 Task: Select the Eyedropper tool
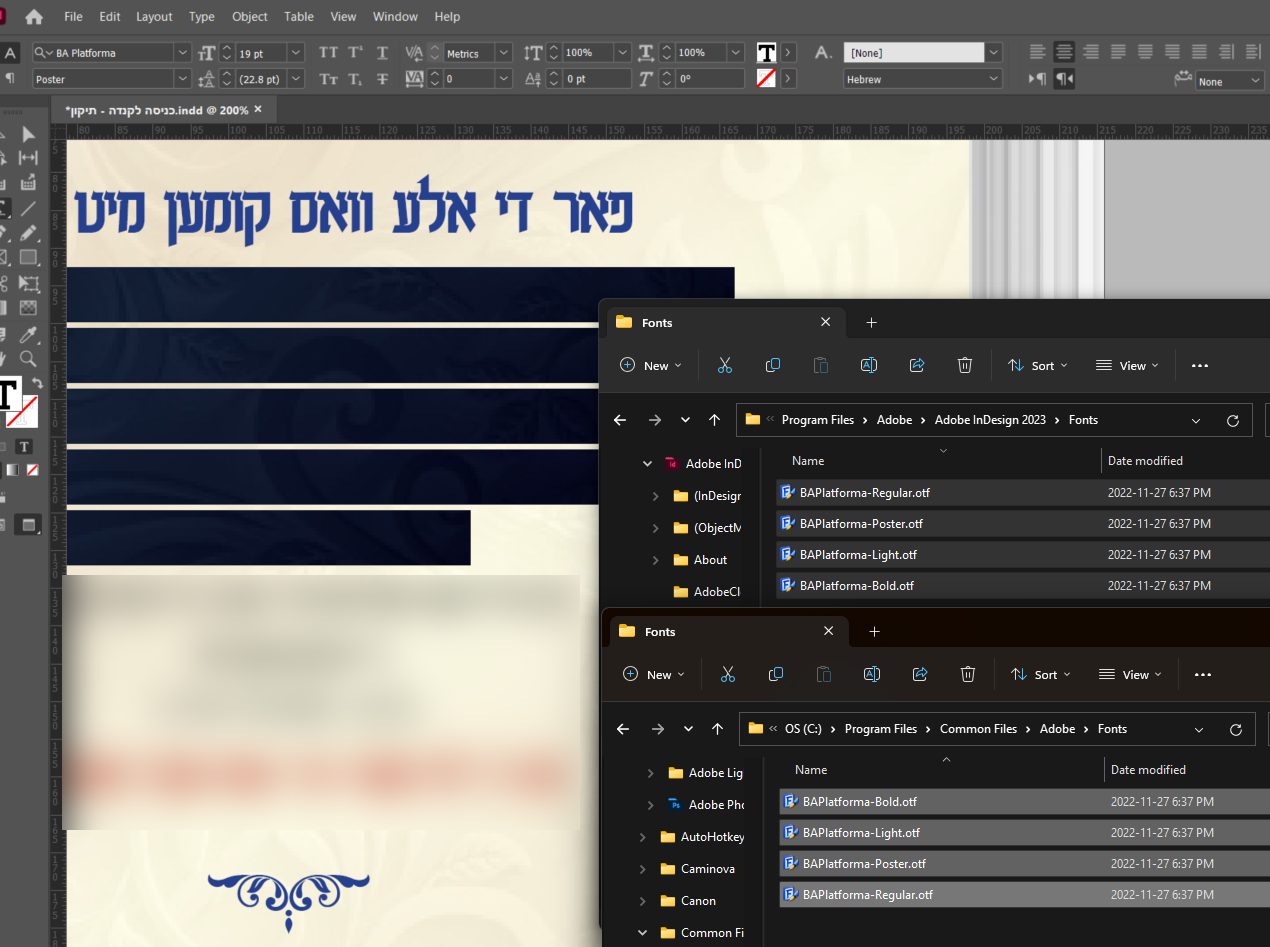[x=29, y=334]
